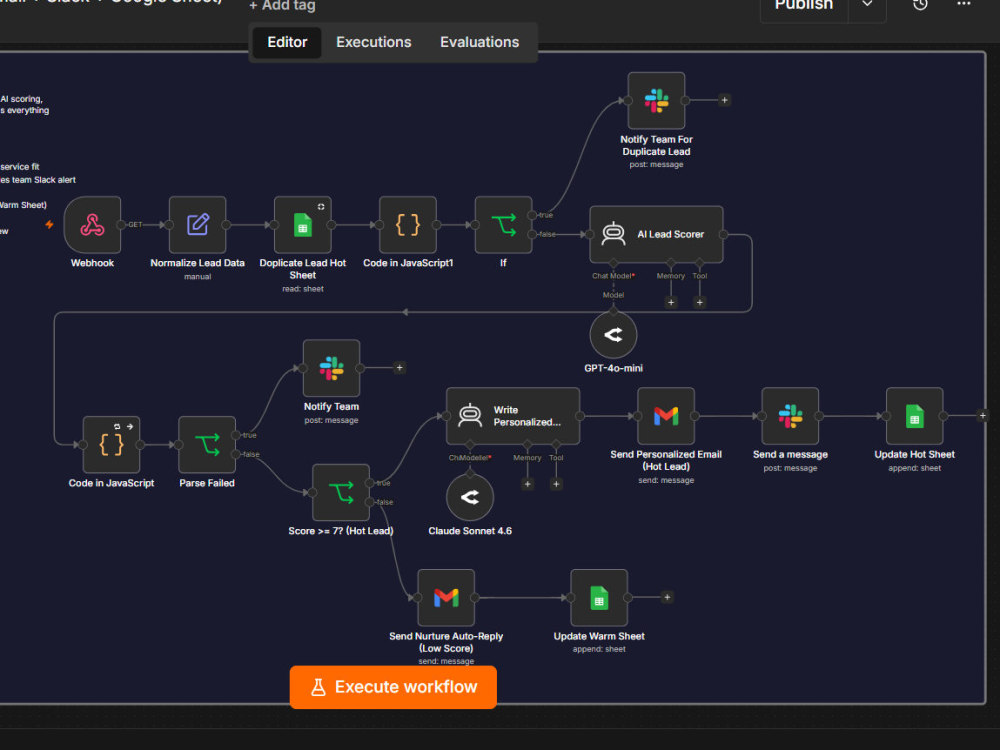The width and height of the screenshot is (1000, 750).
Task: Click the Webhook trigger lightning bolt icon
Action: tap(49, 224)
